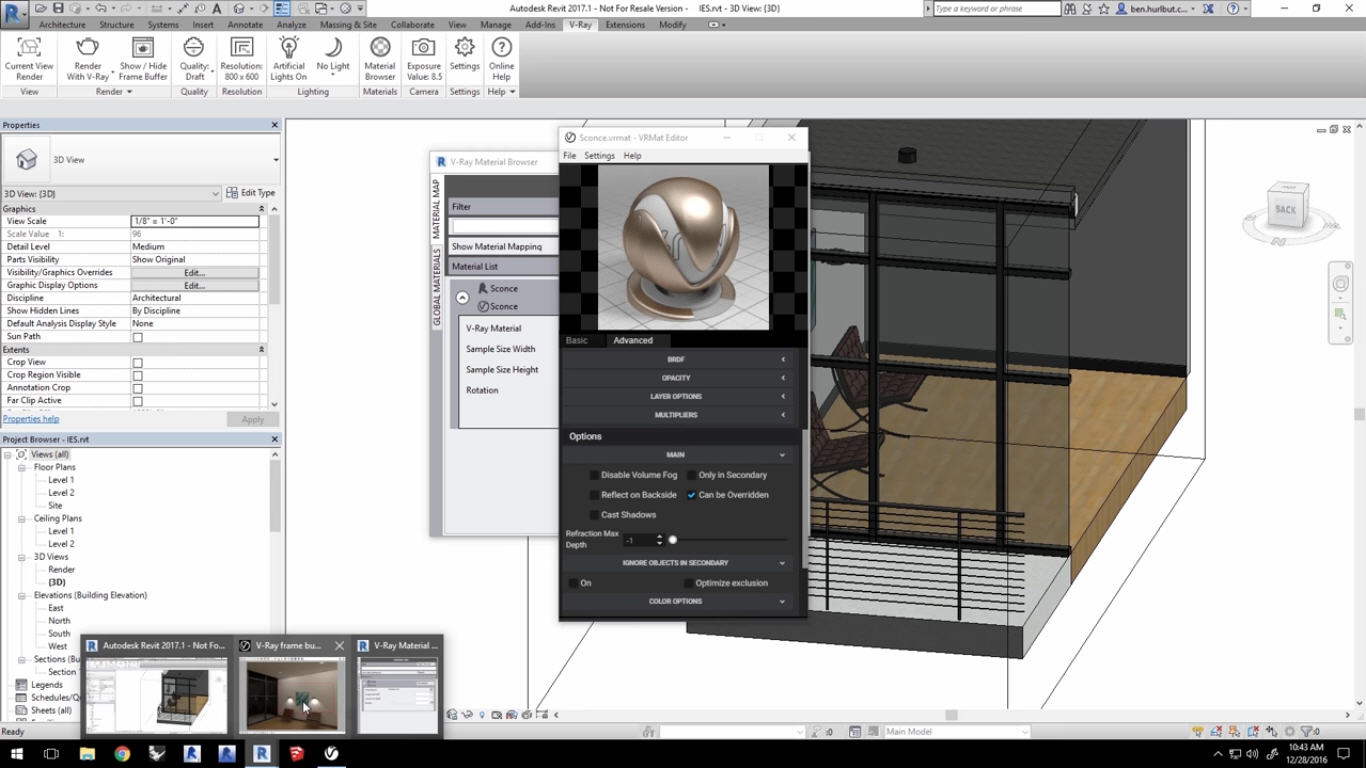Switch to the Basic tab
This screenshot has width=1366, height=768.
(x=577, y=340)
